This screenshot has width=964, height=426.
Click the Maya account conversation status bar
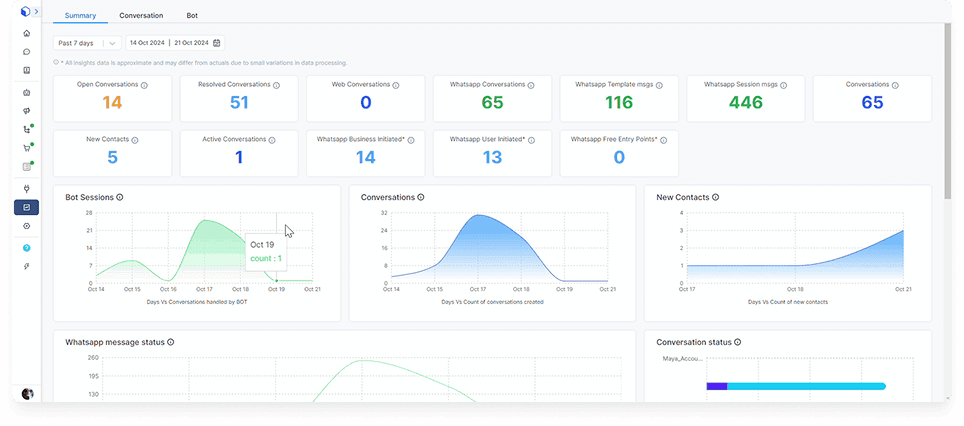pyautogui.click(x=796, y=386)
